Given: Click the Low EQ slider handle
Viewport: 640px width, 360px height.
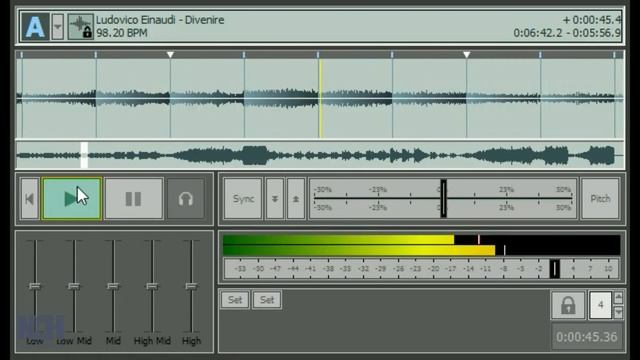Looking at the screenshot, I should tap(35, 286).
